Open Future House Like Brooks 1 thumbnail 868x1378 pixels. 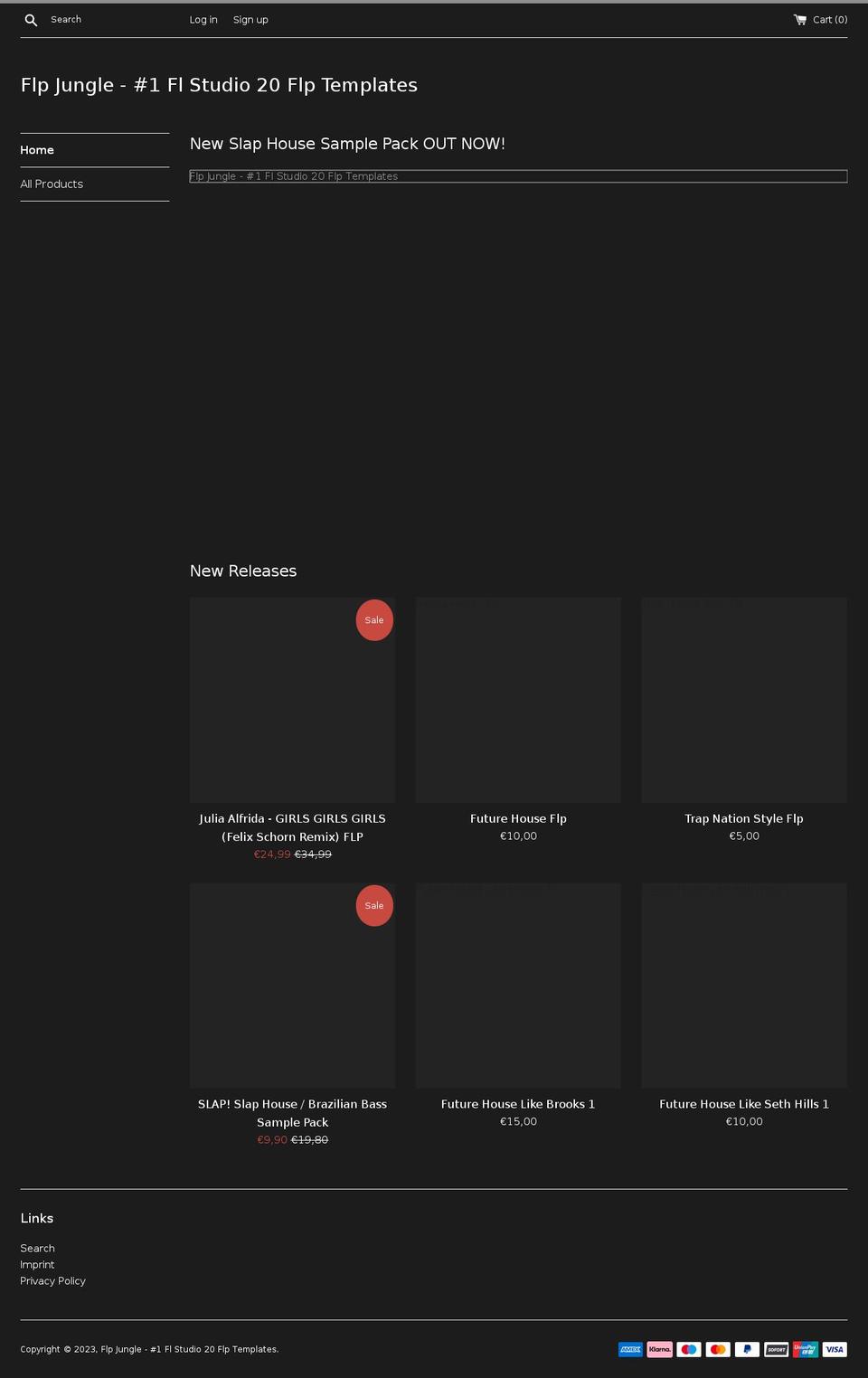pos(518,986)
